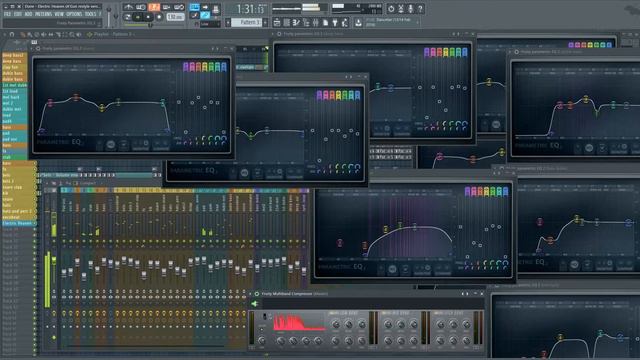Toggle the blue multilink controllers icon
The width and height of the screenshot is (640, 360).
205,16
